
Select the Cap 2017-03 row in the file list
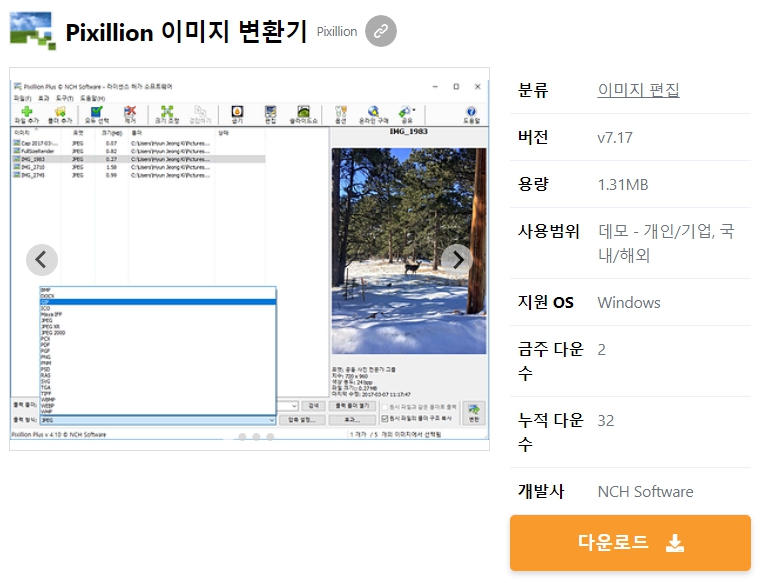point(138,143)
